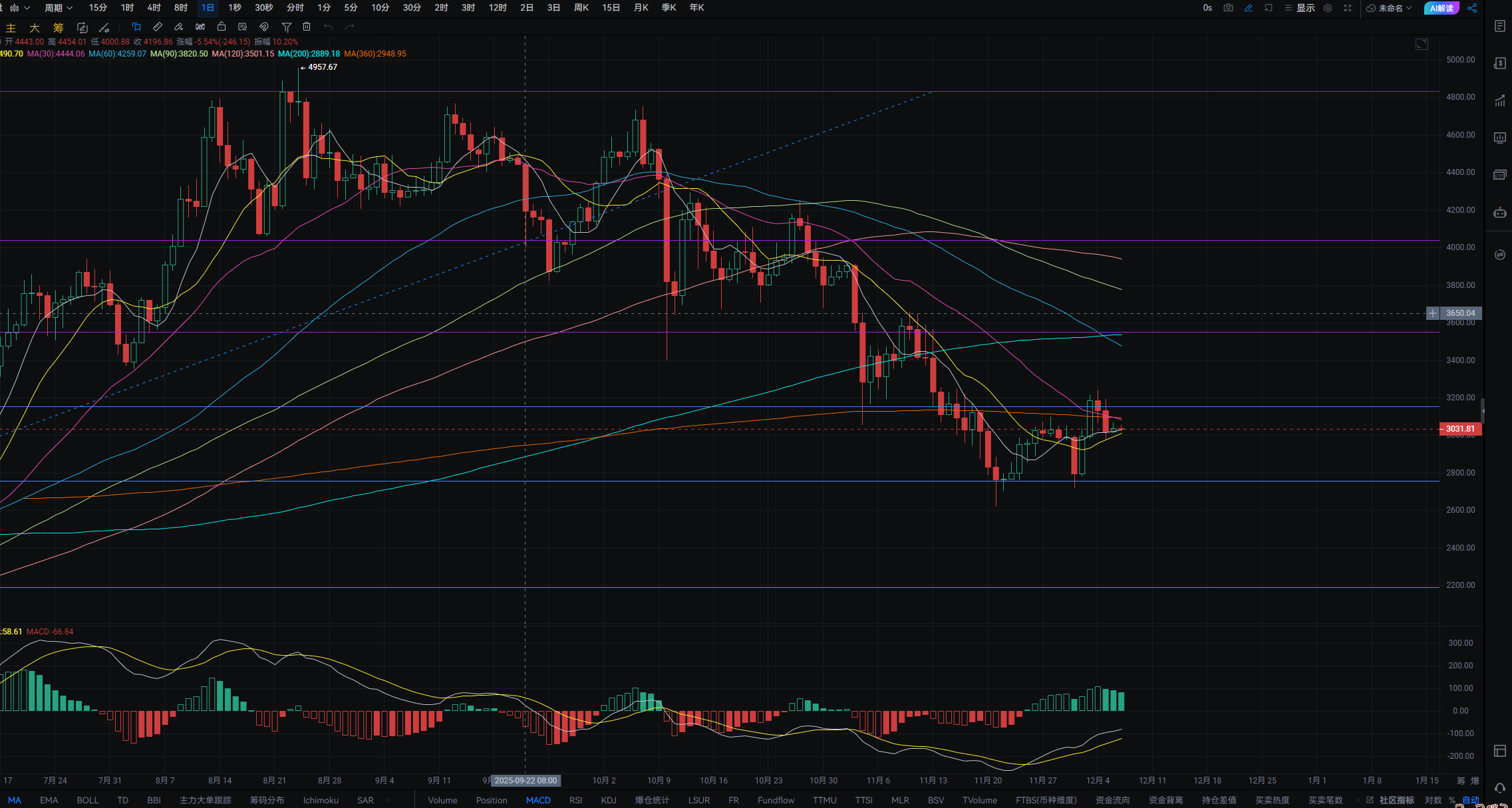Click the 3650.04 price axis crosshair plus
Image resolution: width=1512 pixels, height=808 pixels.
pos(1433,313)
